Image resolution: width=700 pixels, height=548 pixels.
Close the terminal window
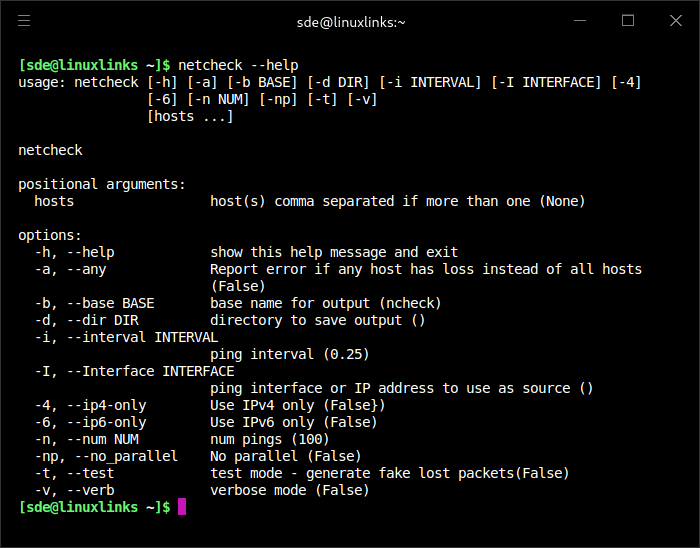tap(673, 21)
